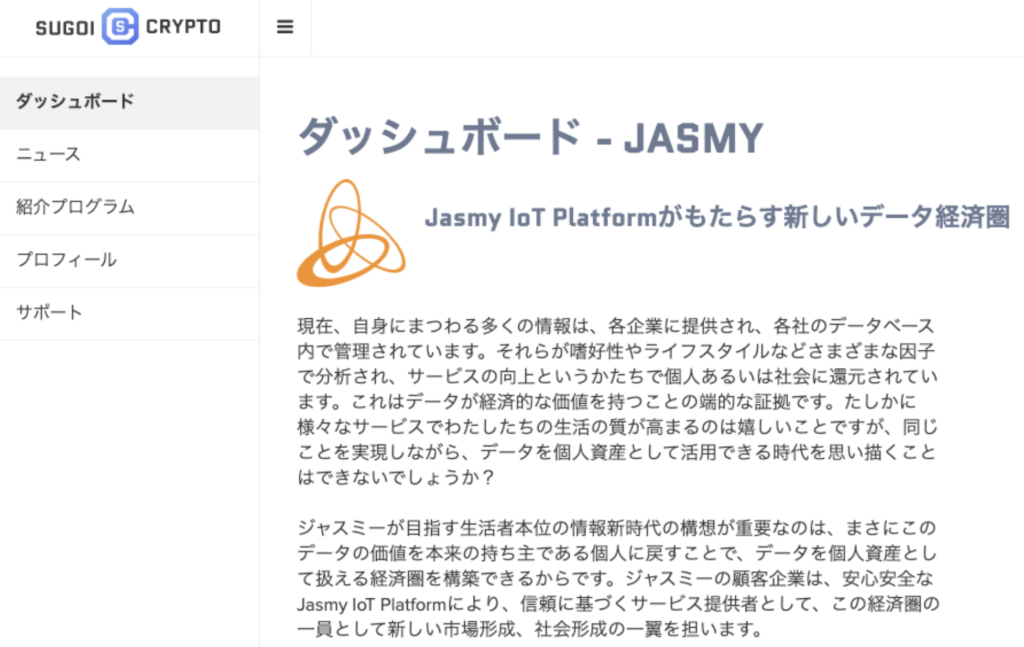The width and height of the screenshot is (1024, 647).
Task: Click the Jasmy IoT Platform subtitle heading
Action: coord(717,217)
